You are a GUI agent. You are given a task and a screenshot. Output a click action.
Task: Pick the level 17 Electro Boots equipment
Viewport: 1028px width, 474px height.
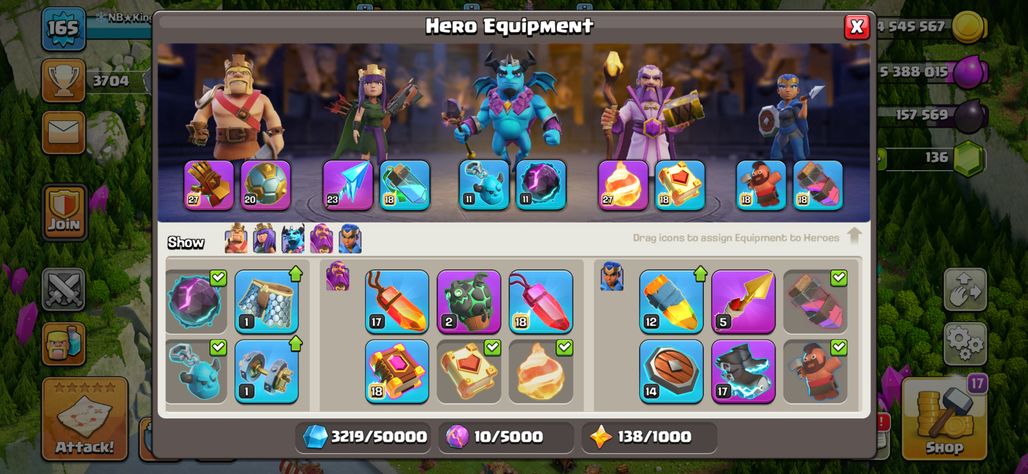click(743, 371)
